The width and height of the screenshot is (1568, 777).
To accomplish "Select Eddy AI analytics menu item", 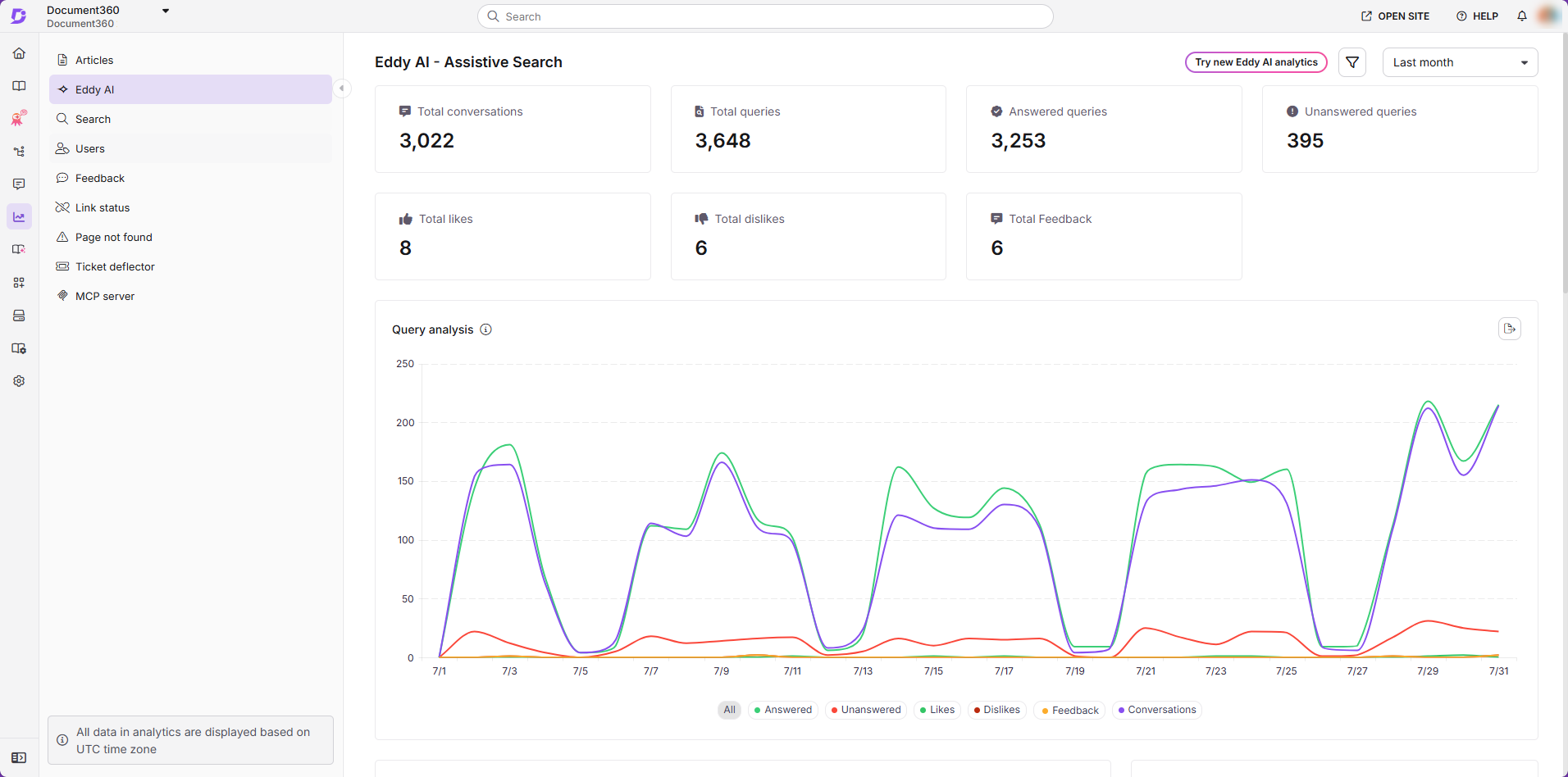I will (190, 89).
